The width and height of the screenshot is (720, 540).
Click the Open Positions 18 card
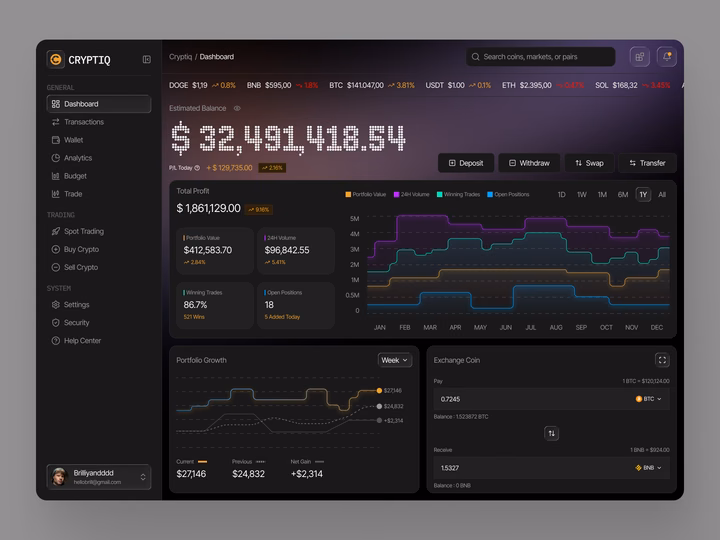[x=296, y=305]
